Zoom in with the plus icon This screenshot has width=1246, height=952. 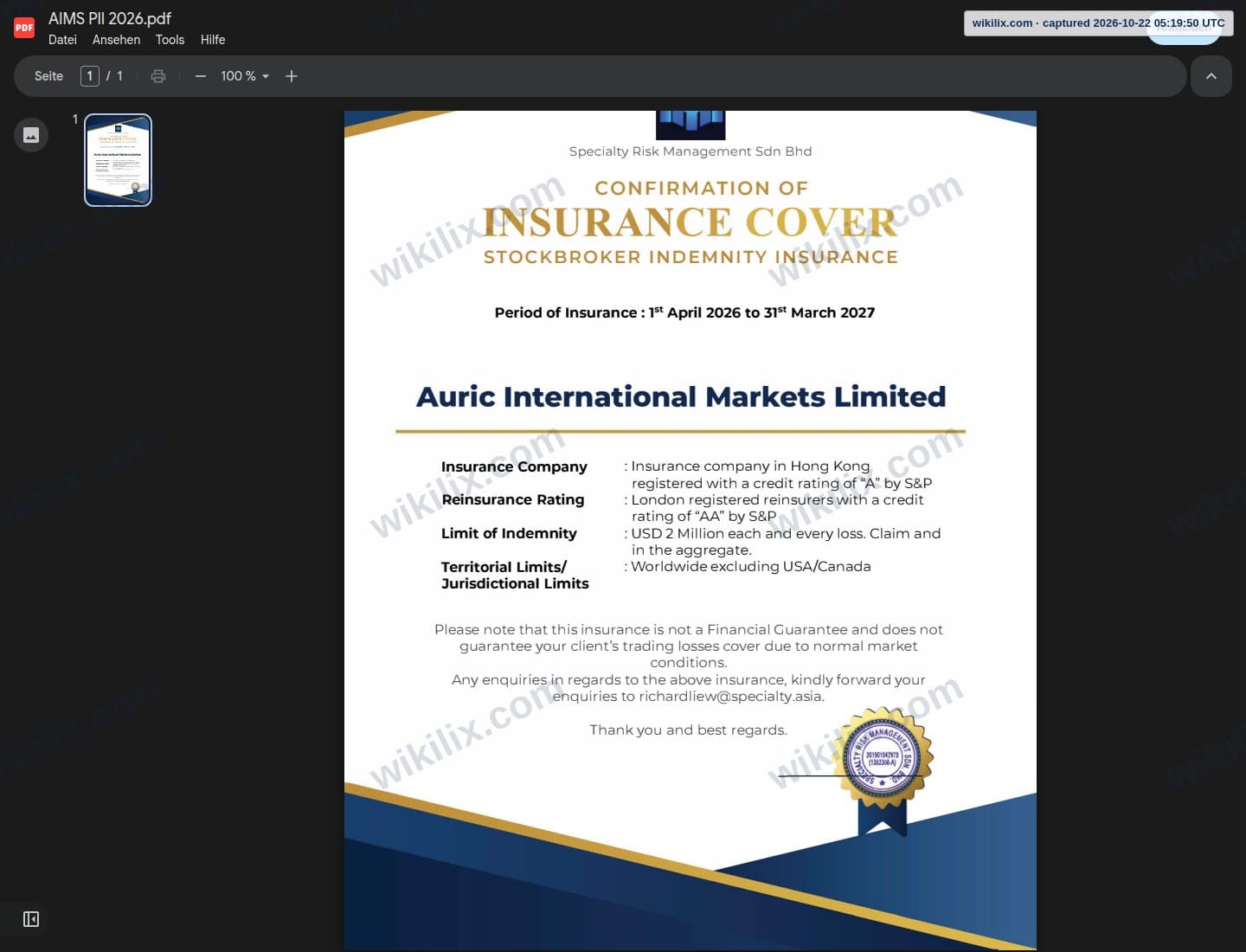point(292,76)
